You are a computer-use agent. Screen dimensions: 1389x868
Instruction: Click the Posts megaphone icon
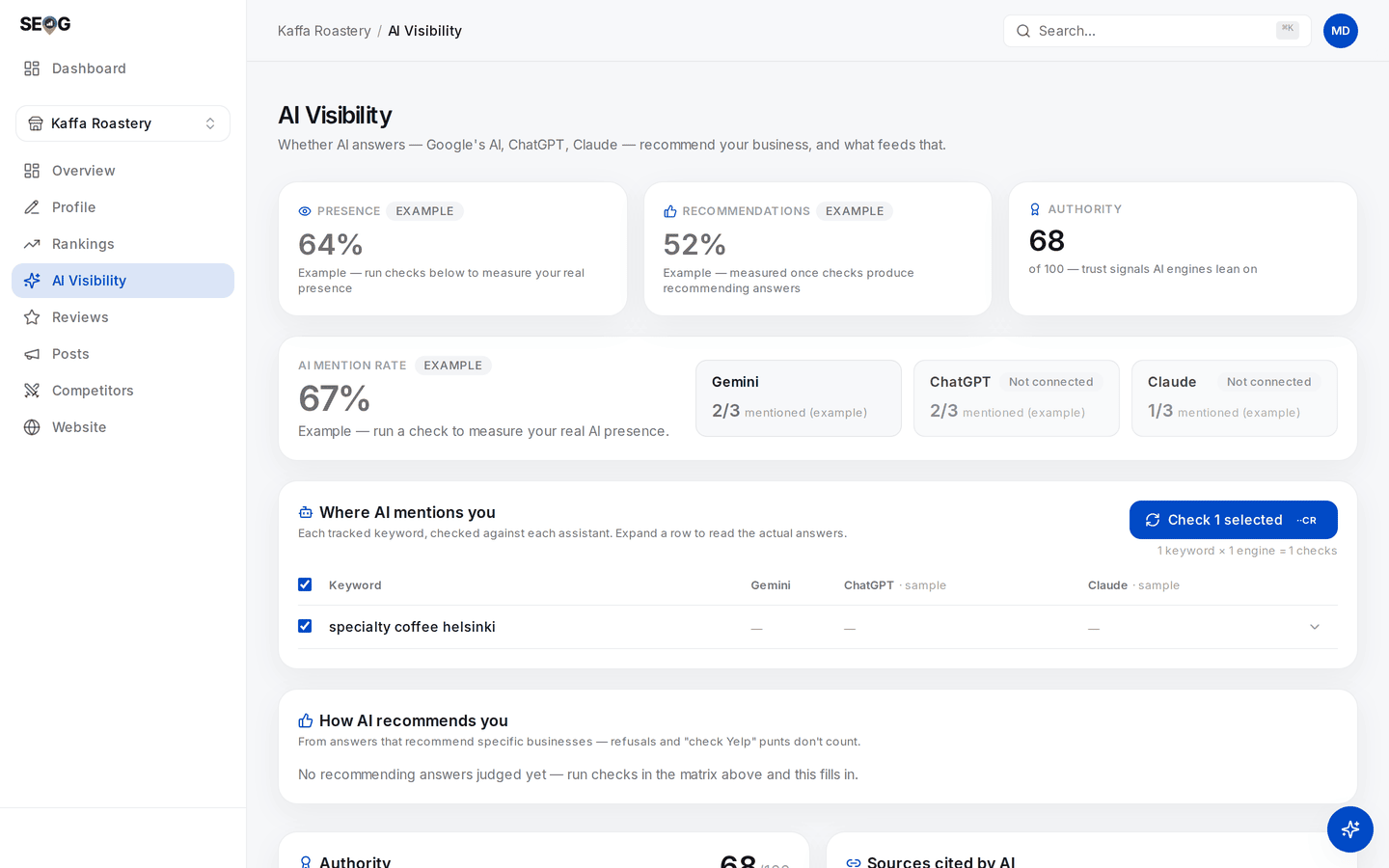32,354
